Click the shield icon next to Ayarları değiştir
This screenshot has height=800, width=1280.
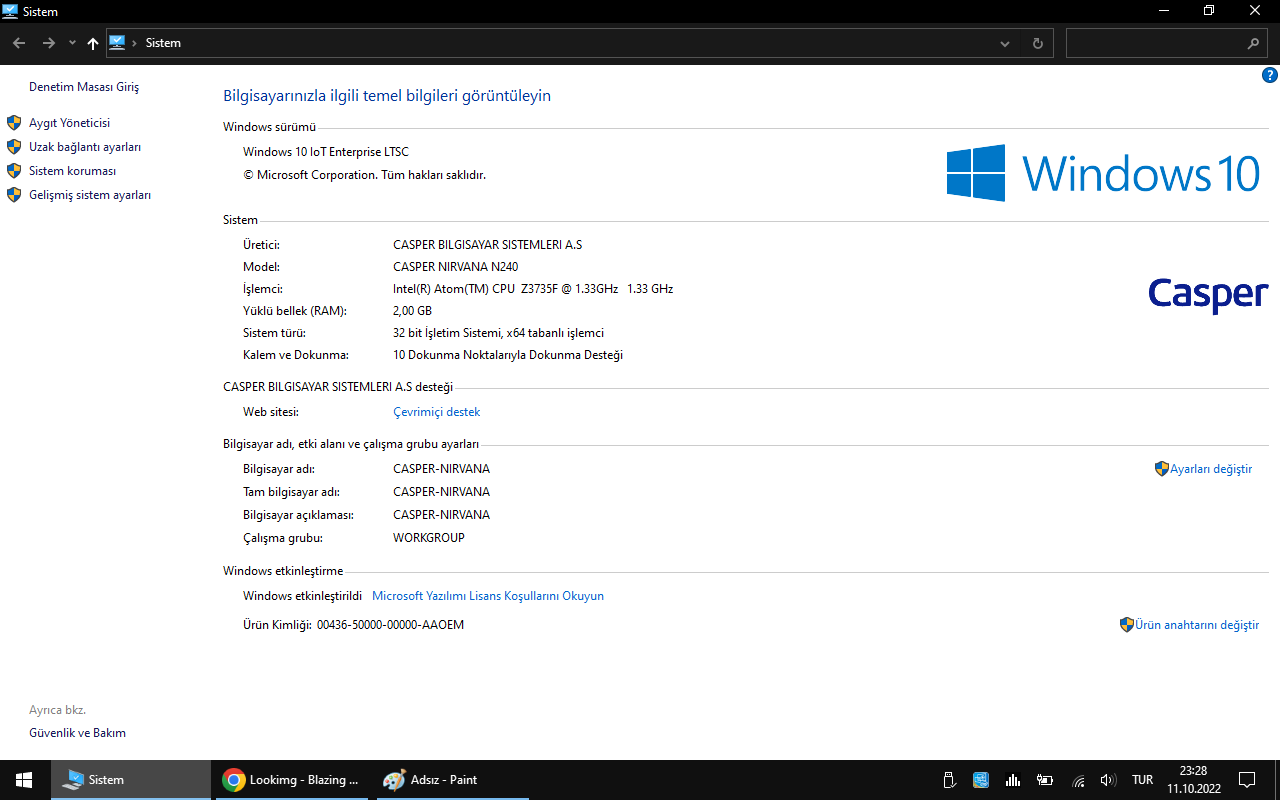1162,468
